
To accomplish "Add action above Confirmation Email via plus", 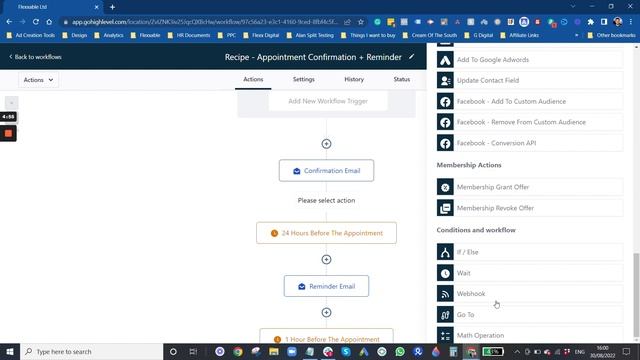I will pos(326,144).
